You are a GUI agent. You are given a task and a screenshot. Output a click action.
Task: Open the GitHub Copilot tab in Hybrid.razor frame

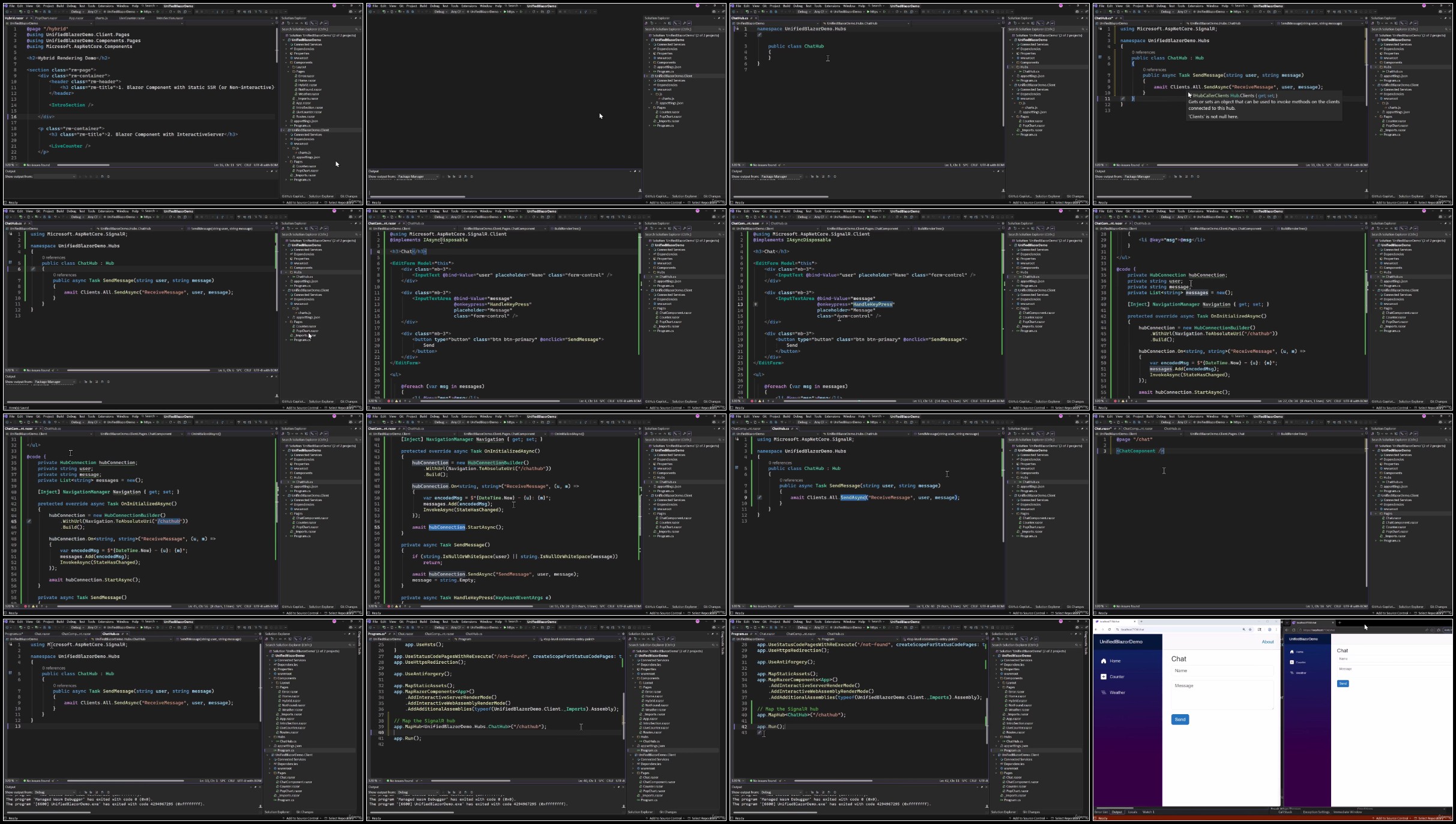(294, 196)
